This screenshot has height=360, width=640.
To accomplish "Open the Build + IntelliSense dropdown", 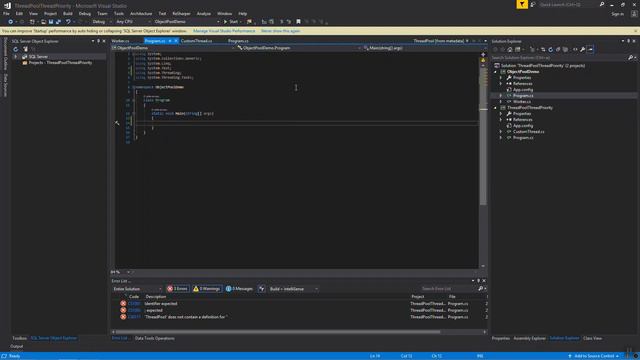I will tap(293, 289).
